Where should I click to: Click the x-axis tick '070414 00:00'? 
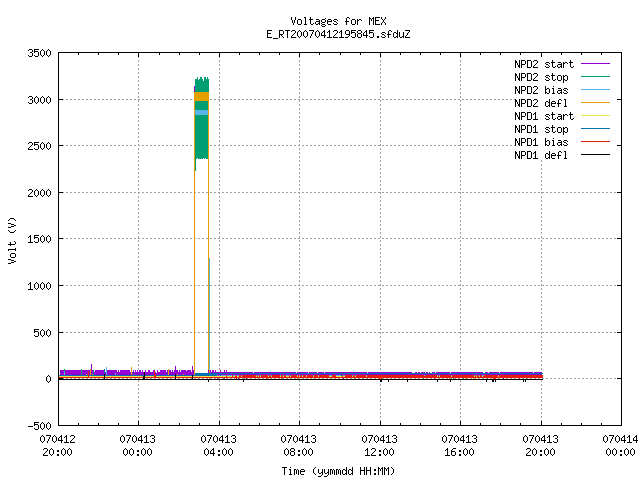pos(620,446)
